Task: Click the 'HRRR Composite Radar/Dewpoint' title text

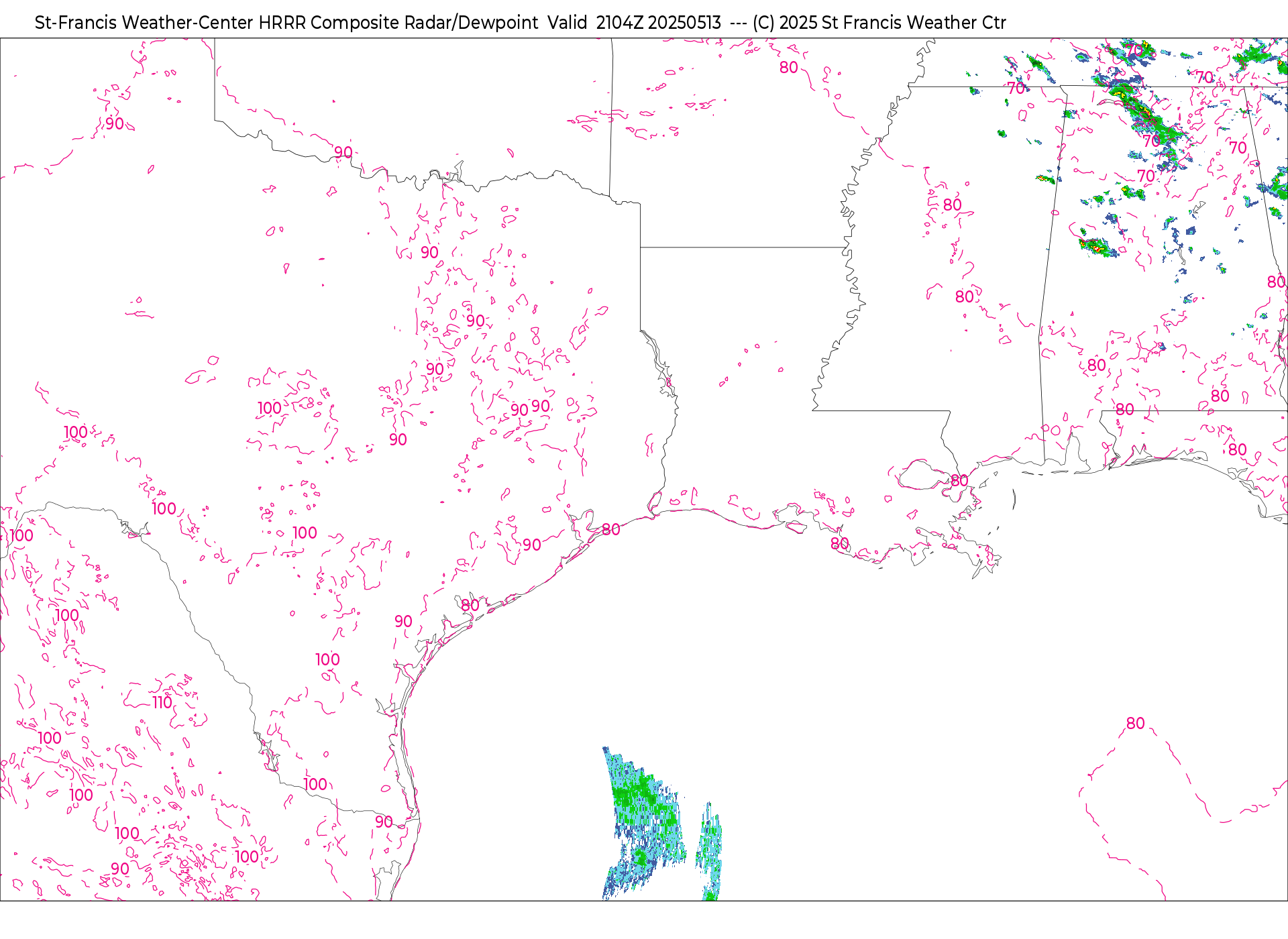Action: 398,23
